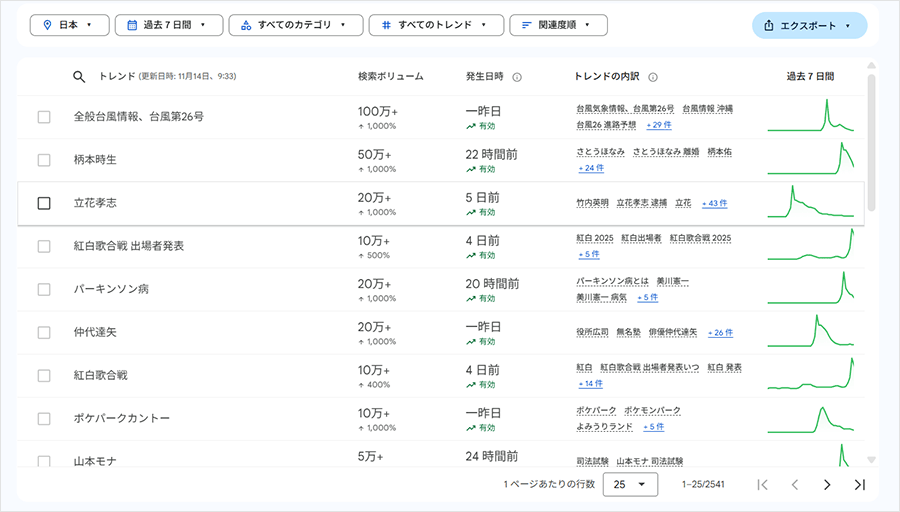Open the 関連度順 sort menu
Screen dimensions: 900x512
[x=558, y=24]
